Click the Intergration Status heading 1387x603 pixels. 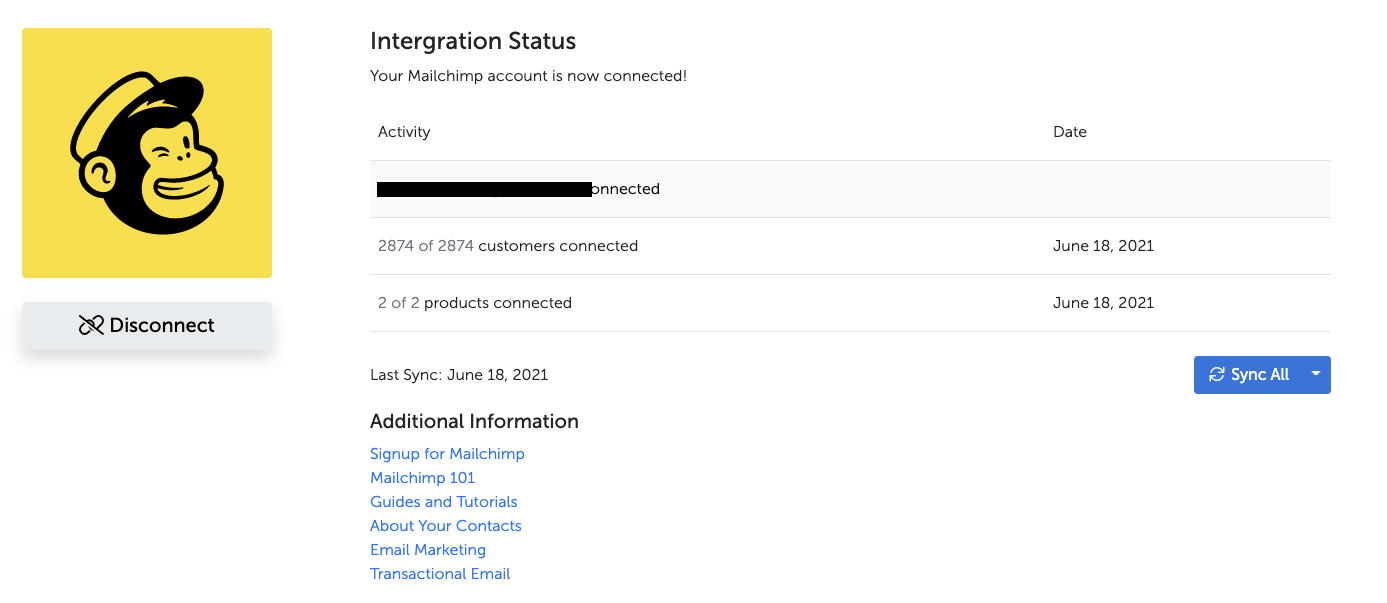473,41
